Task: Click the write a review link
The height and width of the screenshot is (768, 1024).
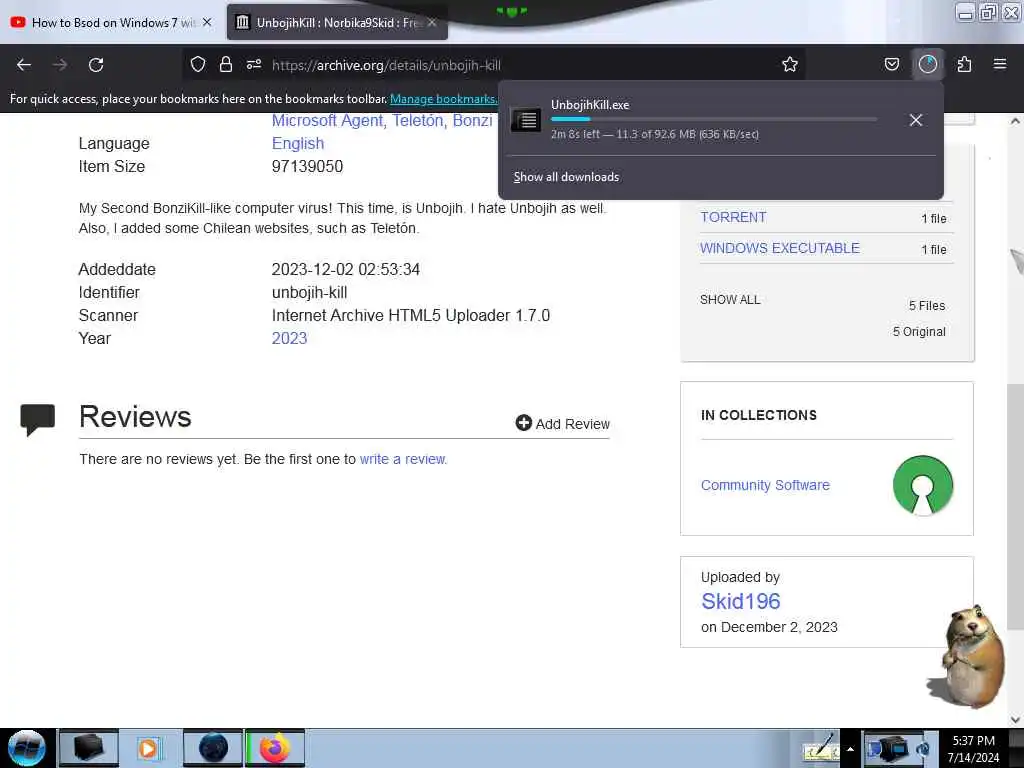Action: coord(402,459)
